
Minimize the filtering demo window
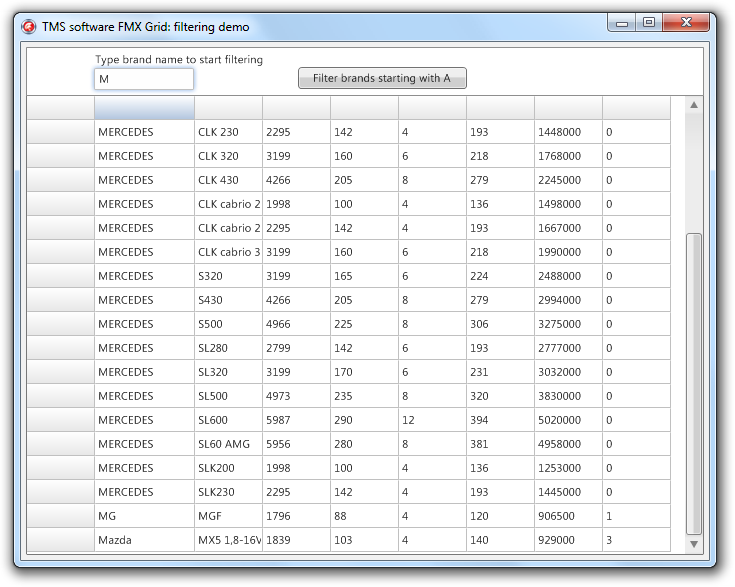click(622, 23)
